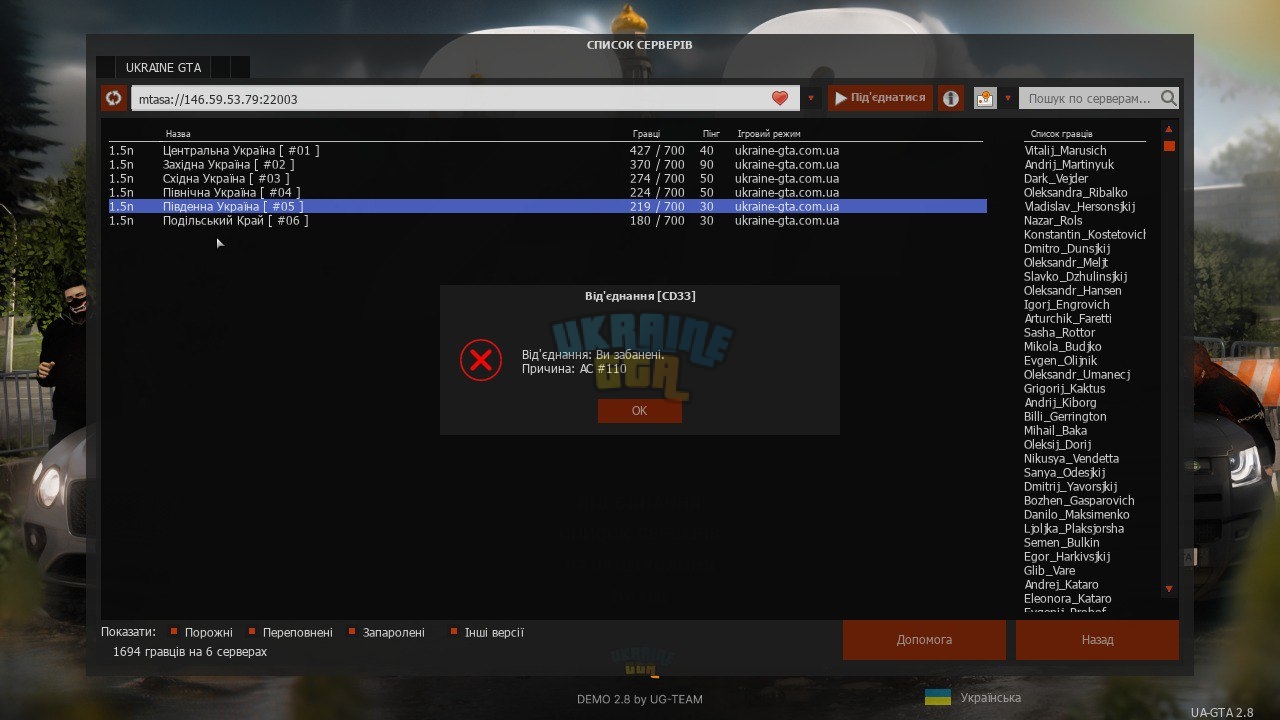
Task: Click the red error cross icon
Action: pos(481,360)
